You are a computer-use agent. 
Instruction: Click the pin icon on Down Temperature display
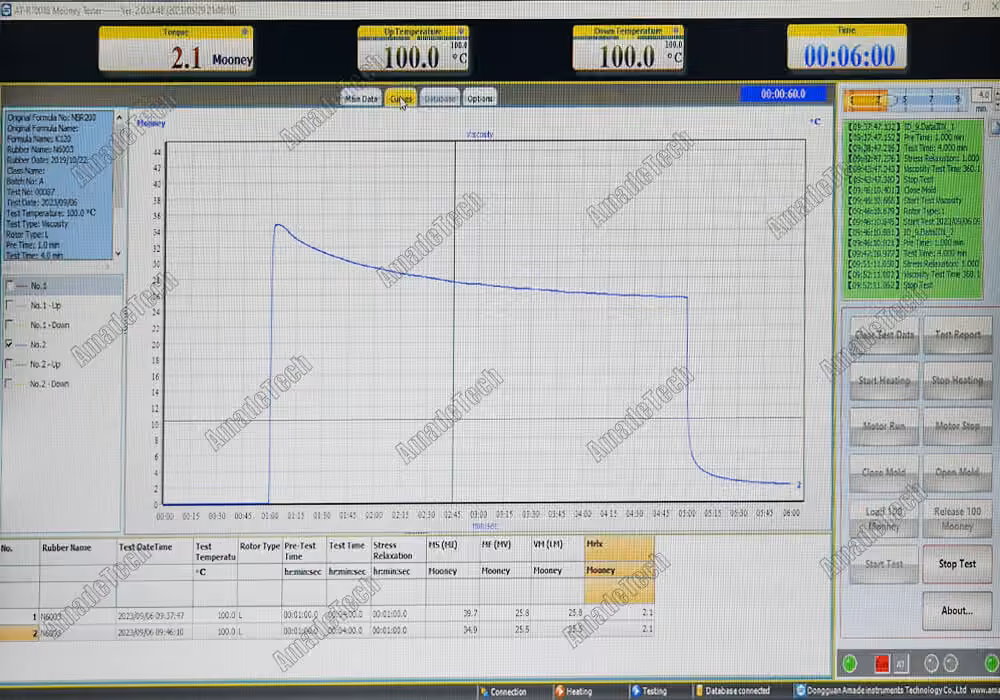[x=676, y=31]
